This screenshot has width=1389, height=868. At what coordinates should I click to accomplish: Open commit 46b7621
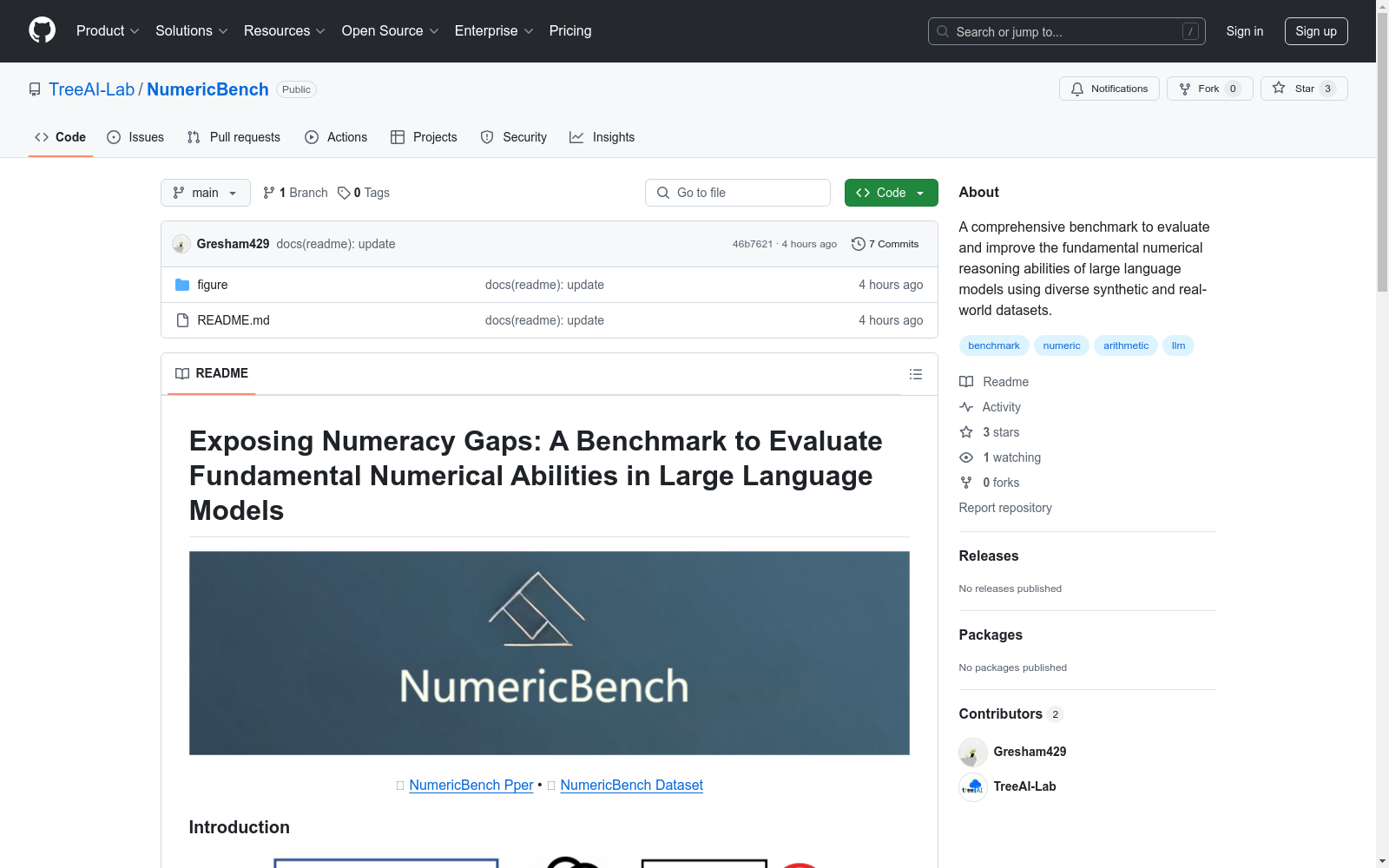tap(752, 244)
